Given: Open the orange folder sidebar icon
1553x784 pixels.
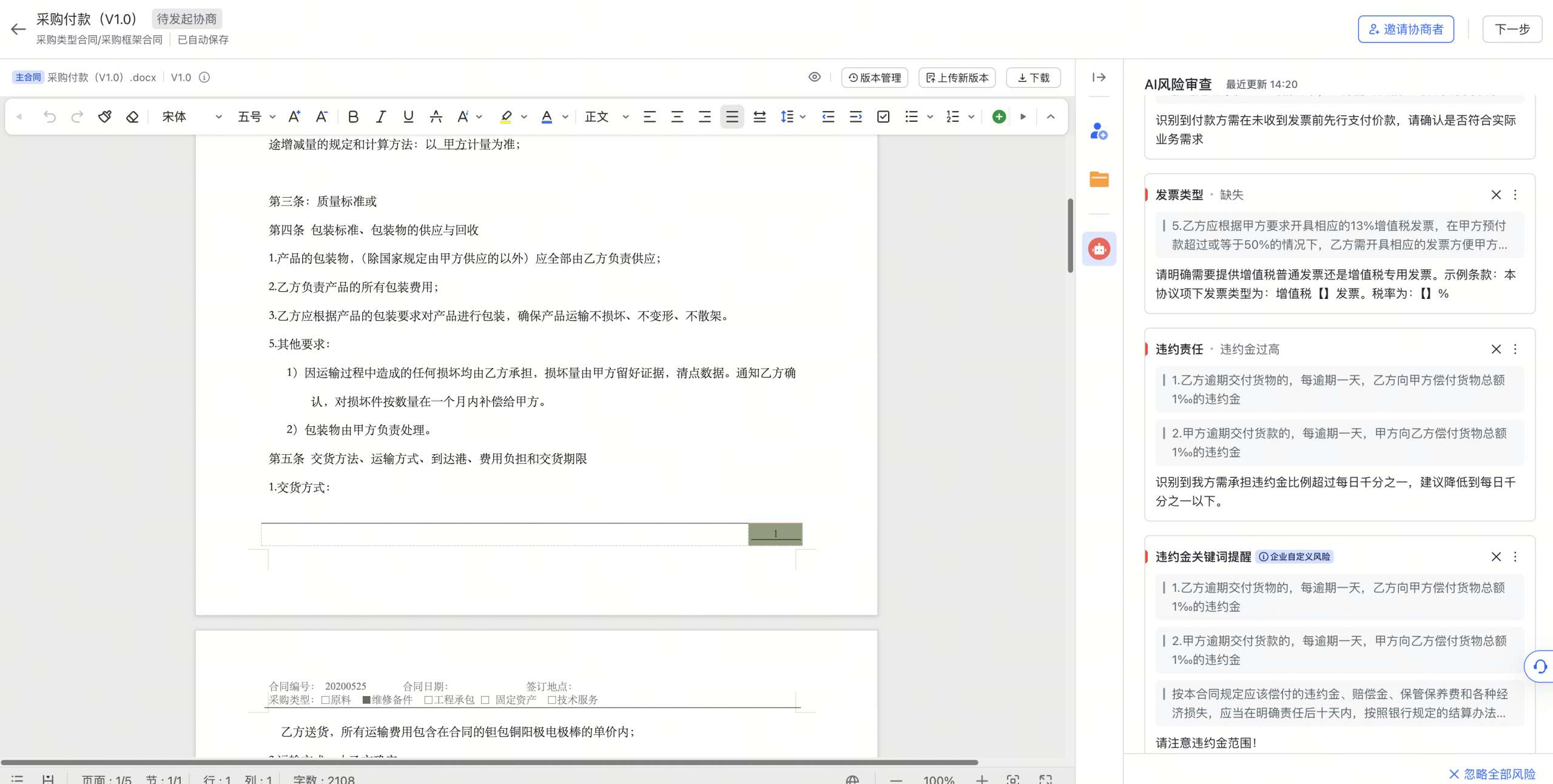Looking at the screenshot, I should pos(1099,179).
